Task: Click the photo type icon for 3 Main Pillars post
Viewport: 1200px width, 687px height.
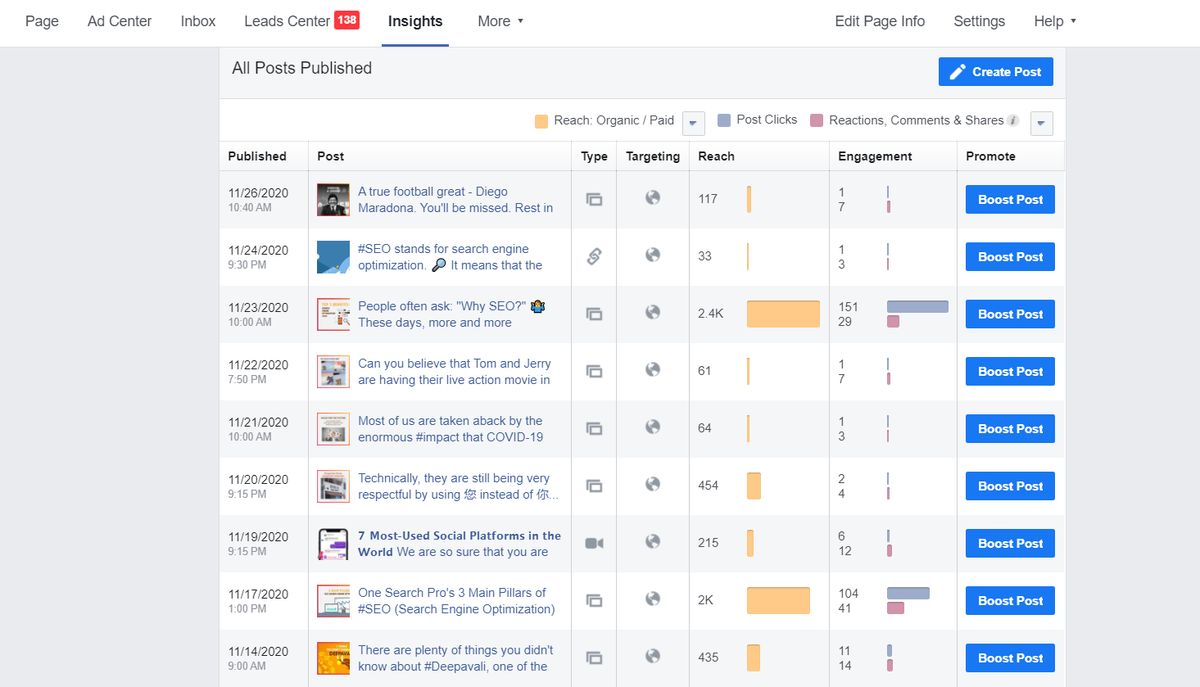Action: point(594,601)
